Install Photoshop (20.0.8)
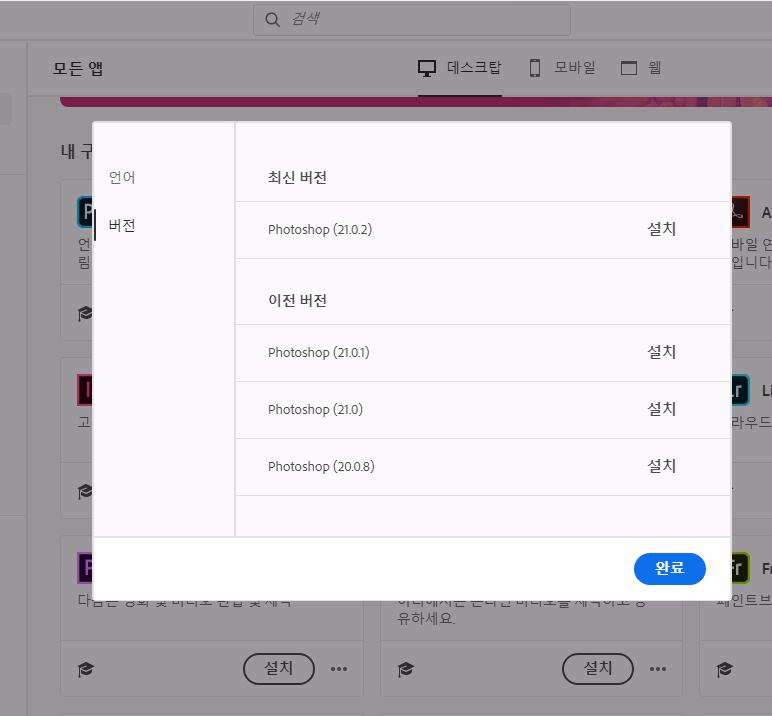772x716 pixels. click(x=661, y=466)
